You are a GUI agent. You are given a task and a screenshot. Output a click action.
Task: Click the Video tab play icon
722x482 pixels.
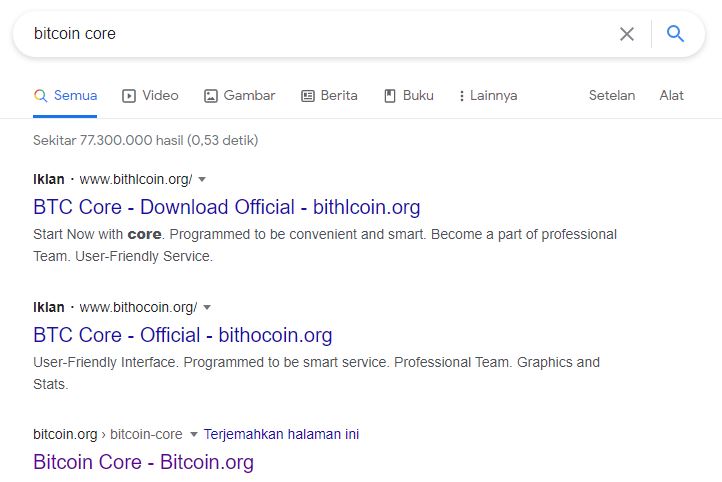pyautogui.click(x=128, y=96)
